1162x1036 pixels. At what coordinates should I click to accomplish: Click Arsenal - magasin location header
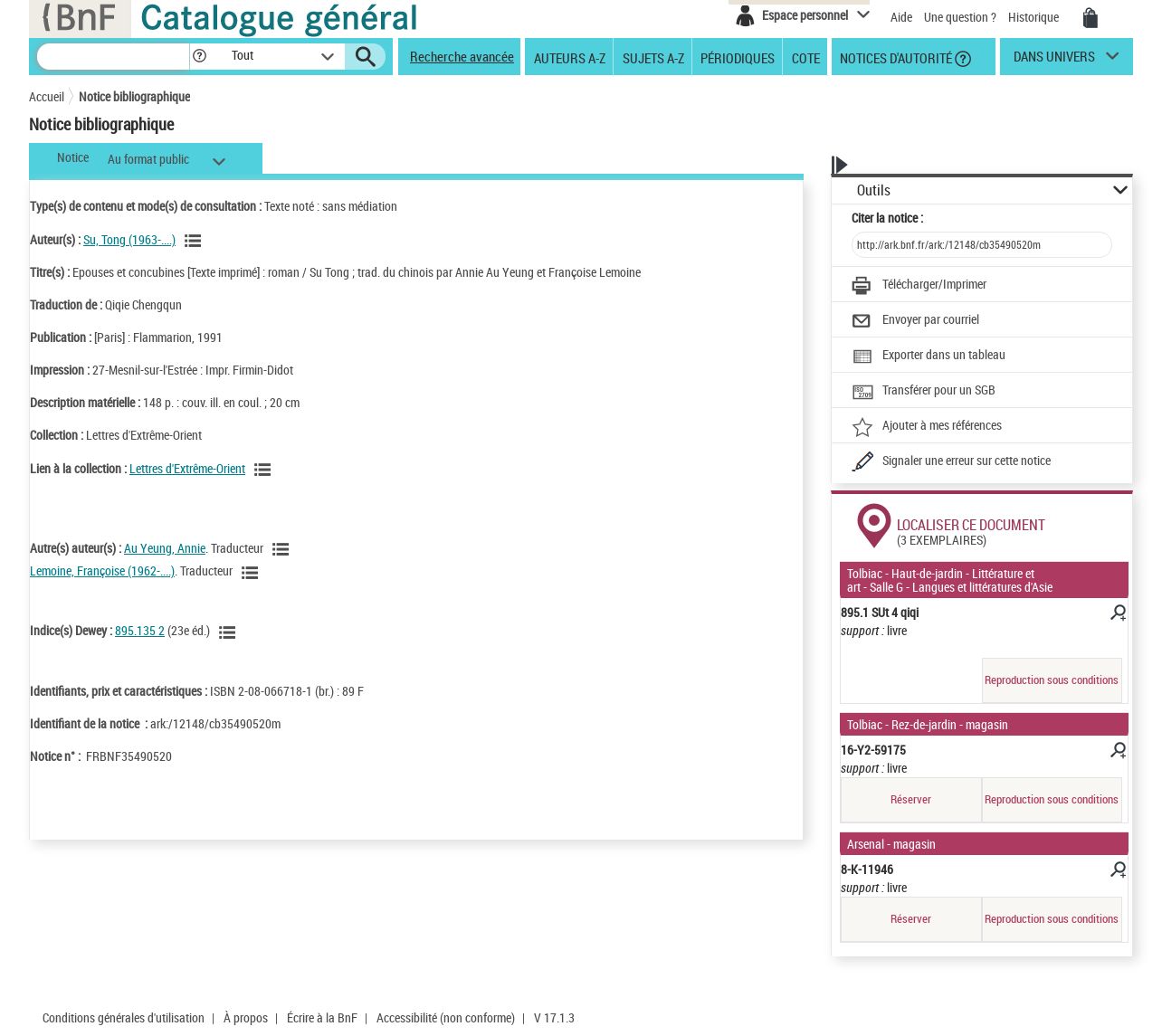pos(984,844)
